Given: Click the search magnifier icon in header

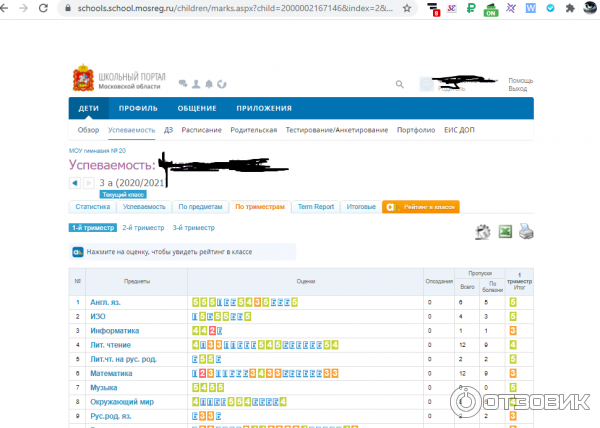Looking at the screenshot, I should tap(400, 85).
